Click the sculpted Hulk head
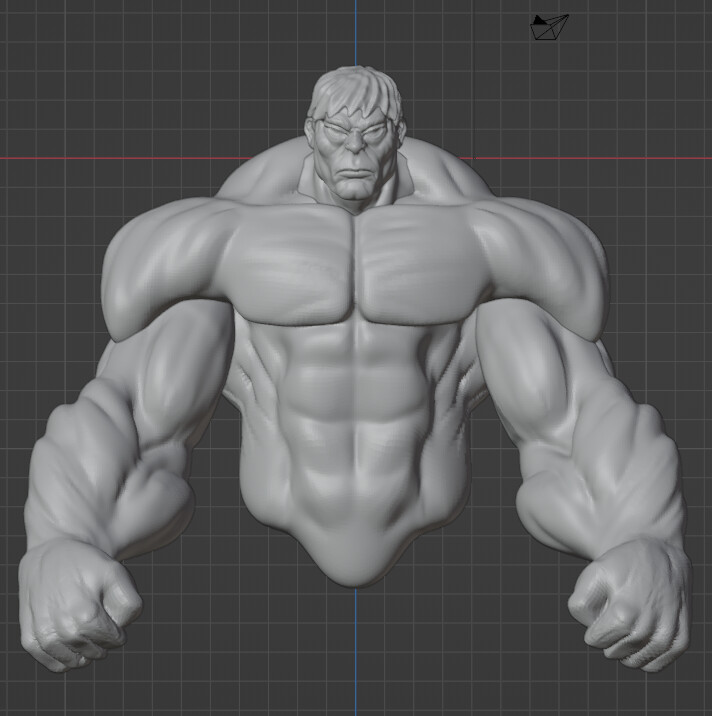Image resolution: width=712 pixels, height=716 pixels. 354,139
